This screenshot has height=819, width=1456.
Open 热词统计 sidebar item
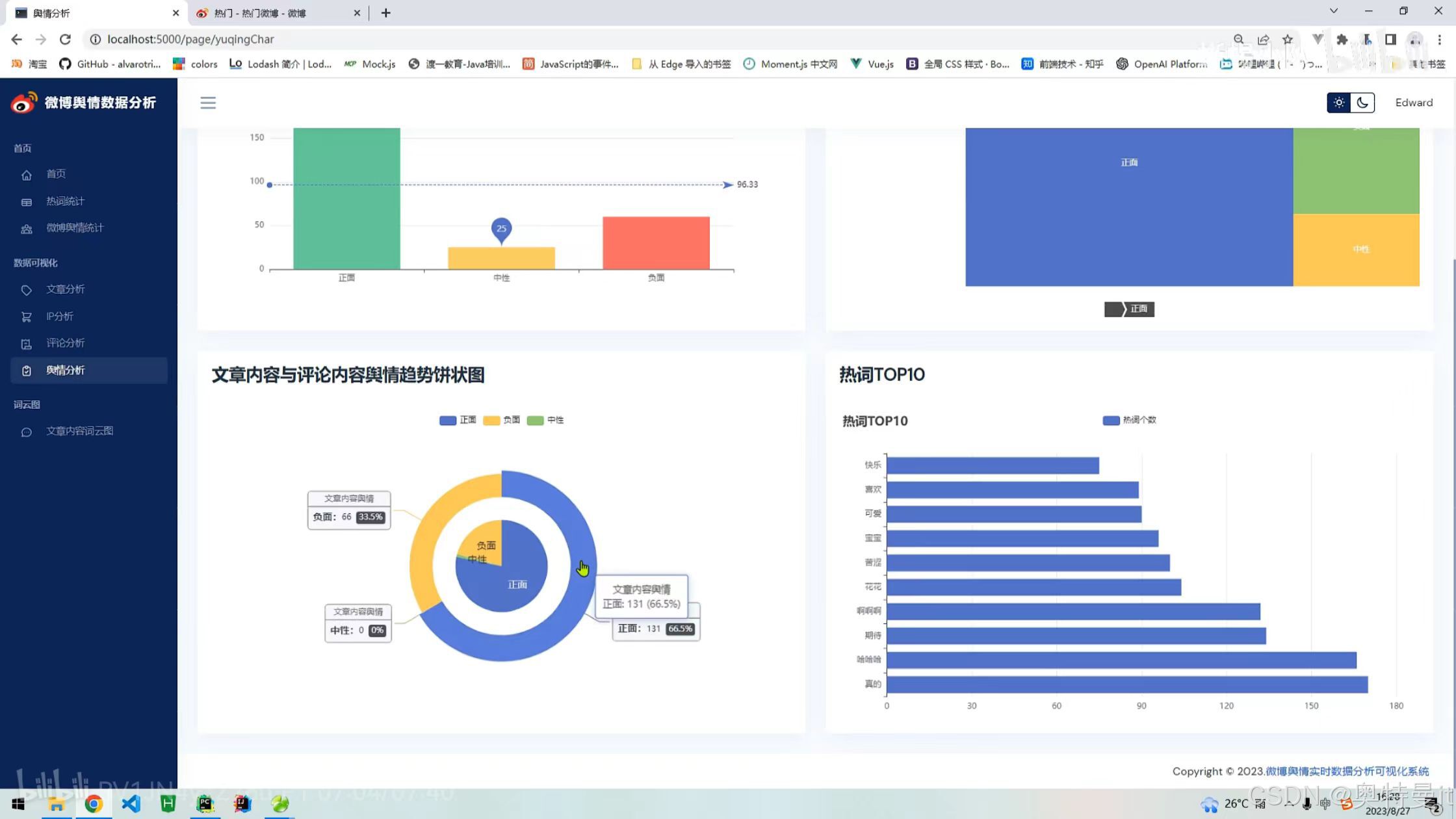pos(65,201)
